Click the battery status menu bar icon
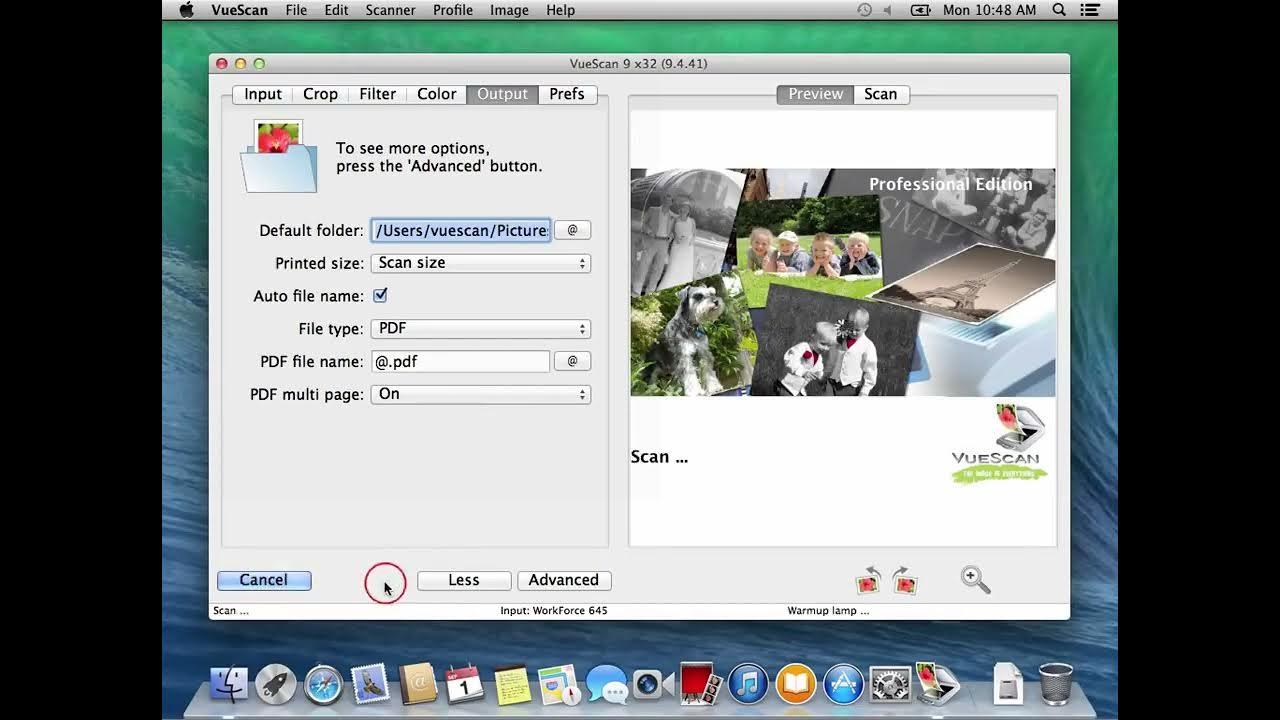This screenshot has width=1280, height=720. pos(921,10)
